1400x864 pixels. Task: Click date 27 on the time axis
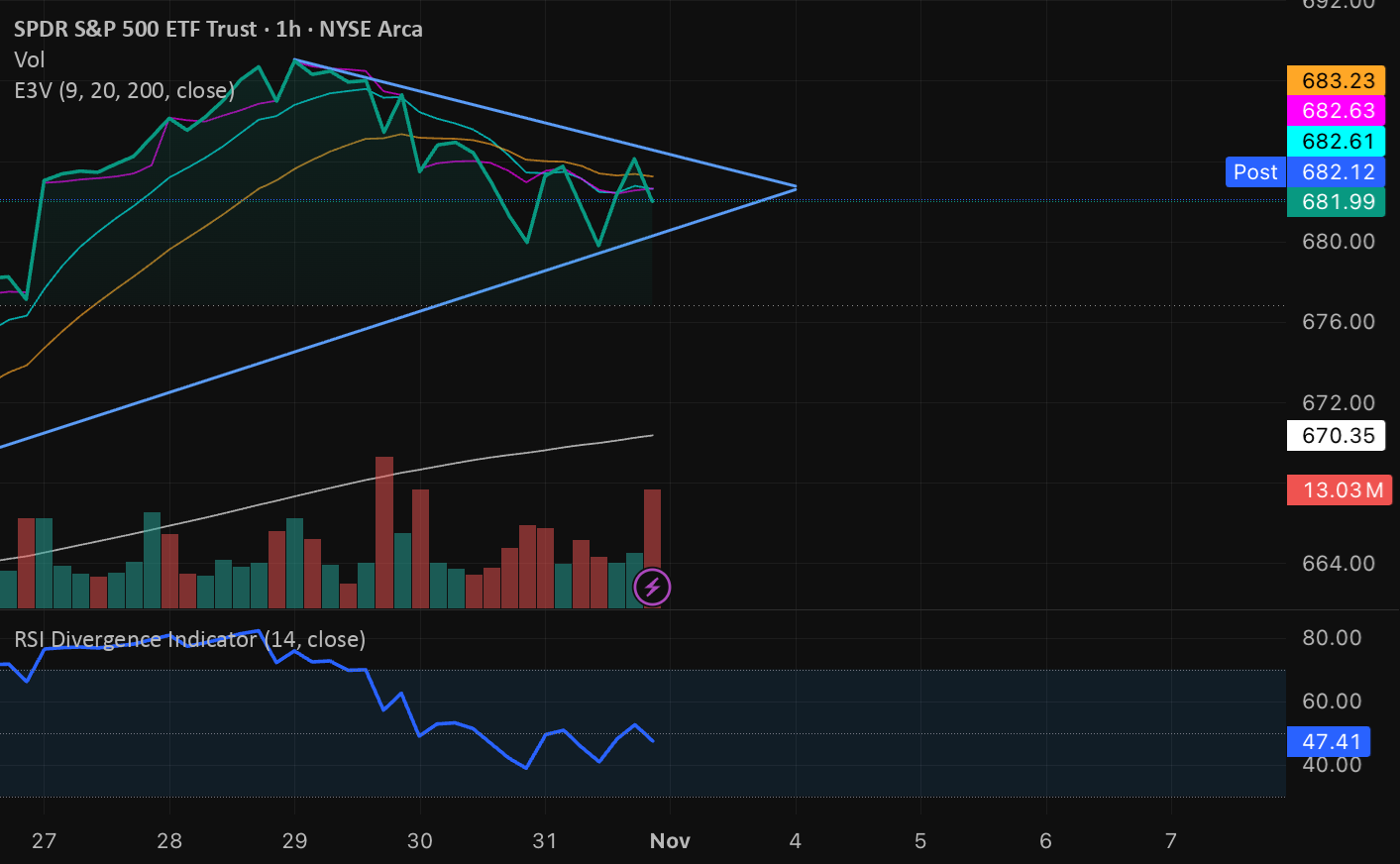[44, 840]
